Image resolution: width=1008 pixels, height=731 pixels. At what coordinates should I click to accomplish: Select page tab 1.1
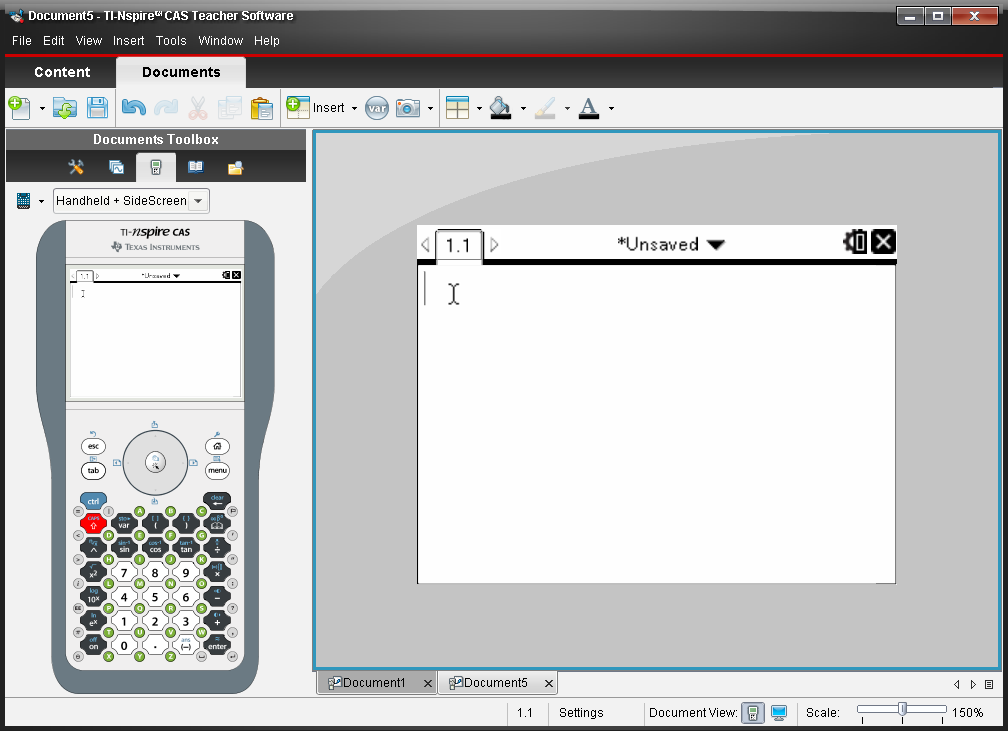coord(458,245)
